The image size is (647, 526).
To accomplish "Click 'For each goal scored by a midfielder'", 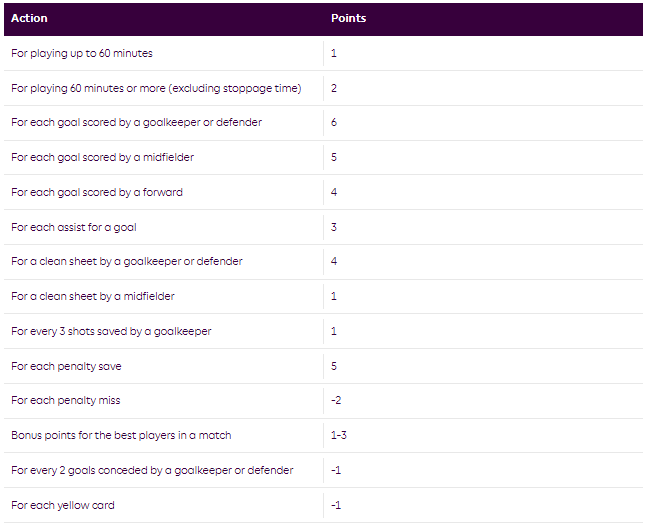I will [x=104, y=157].
